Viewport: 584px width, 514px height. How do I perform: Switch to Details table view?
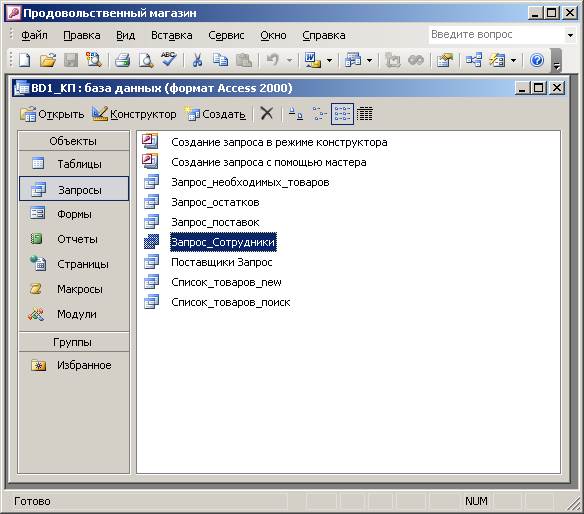pyautogui.click(x=365, y=114)
